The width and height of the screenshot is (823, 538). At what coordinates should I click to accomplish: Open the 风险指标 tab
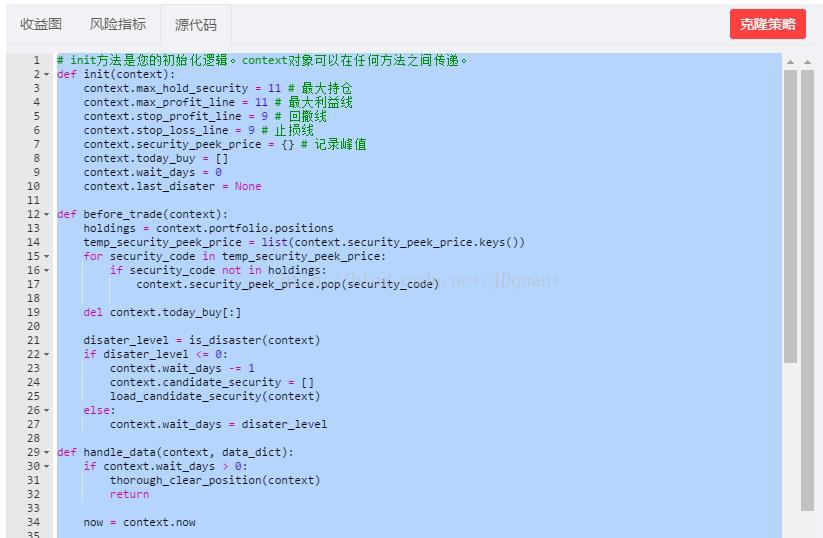(x=118, y=24)
